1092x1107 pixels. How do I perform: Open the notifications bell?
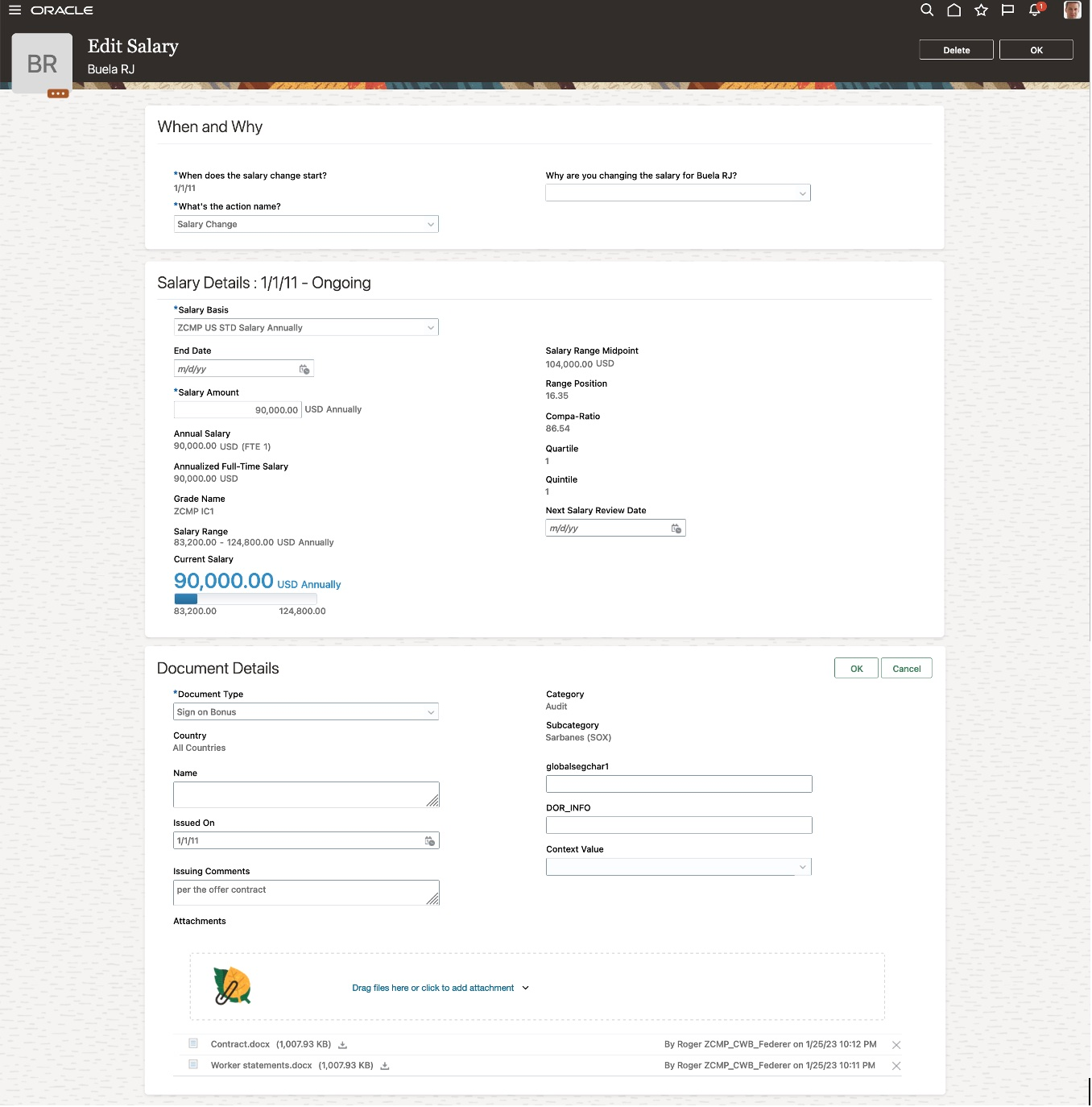pyautogui.click(x=1036, y=10)
